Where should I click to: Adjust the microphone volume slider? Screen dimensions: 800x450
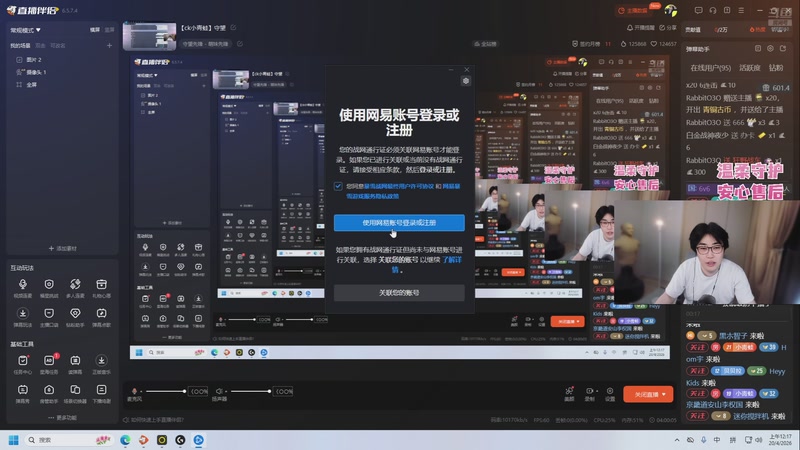point(165,391)
